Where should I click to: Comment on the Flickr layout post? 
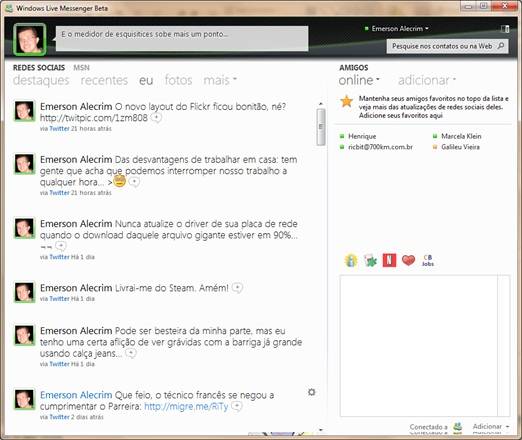156,117
